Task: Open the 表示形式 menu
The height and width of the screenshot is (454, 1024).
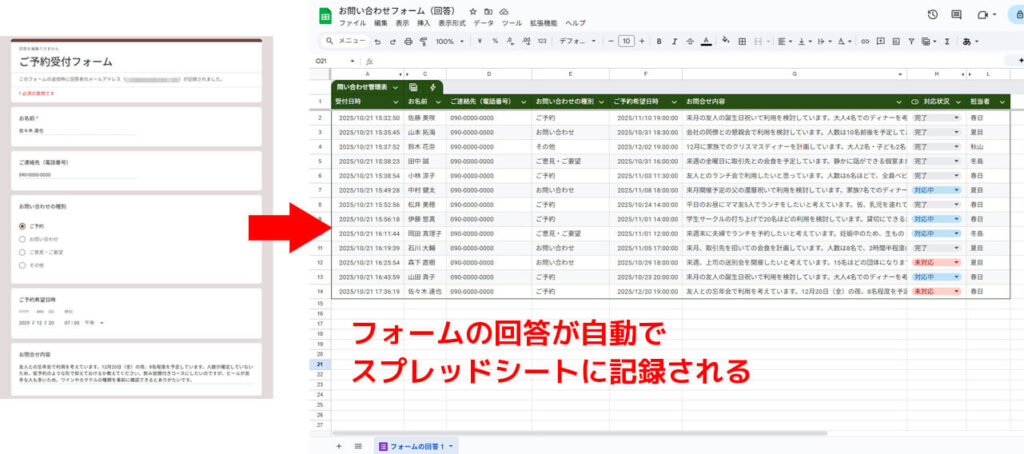Action: (x=452, y=23)
